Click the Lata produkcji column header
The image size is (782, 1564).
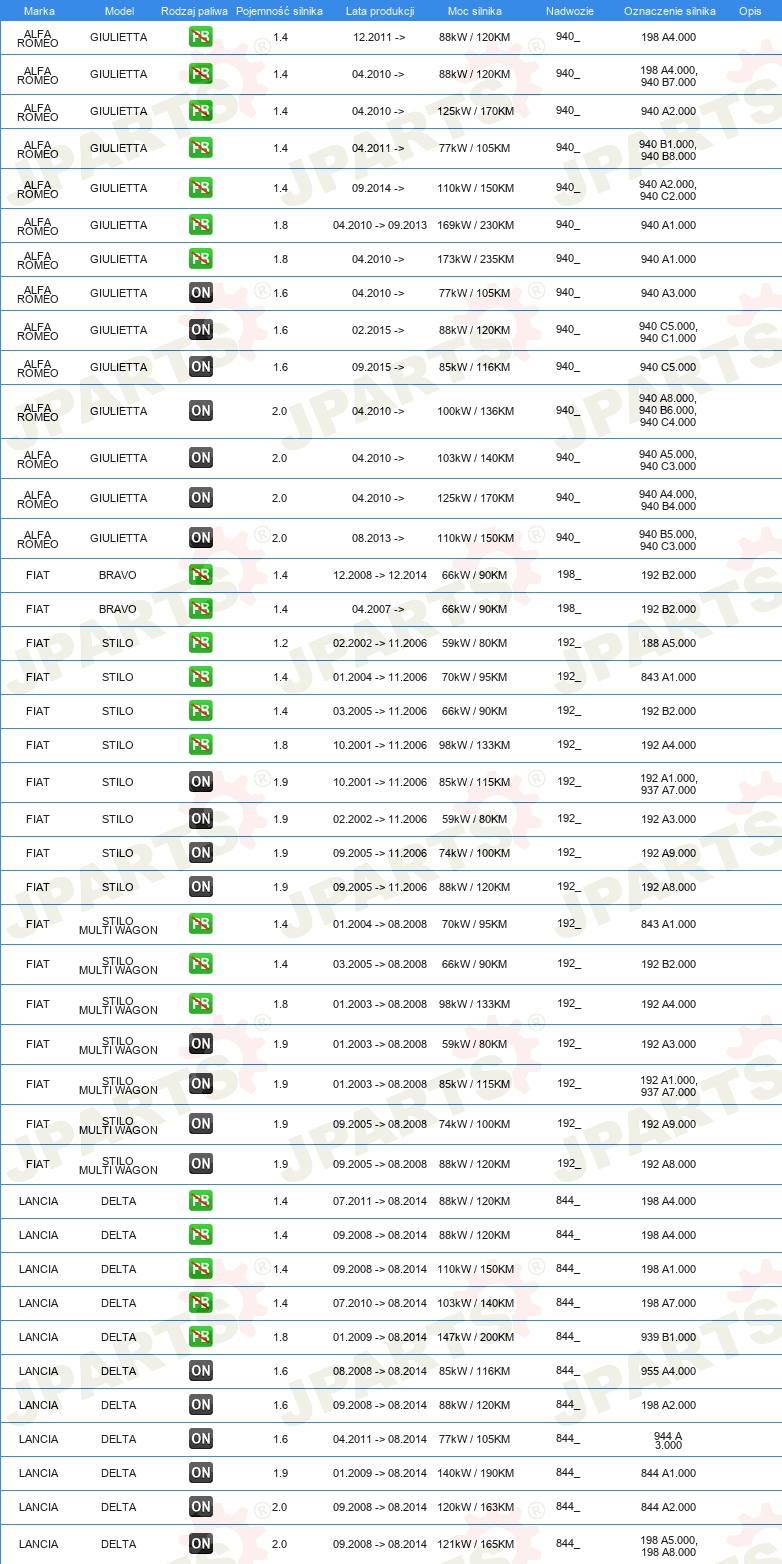tap(380, 11)
